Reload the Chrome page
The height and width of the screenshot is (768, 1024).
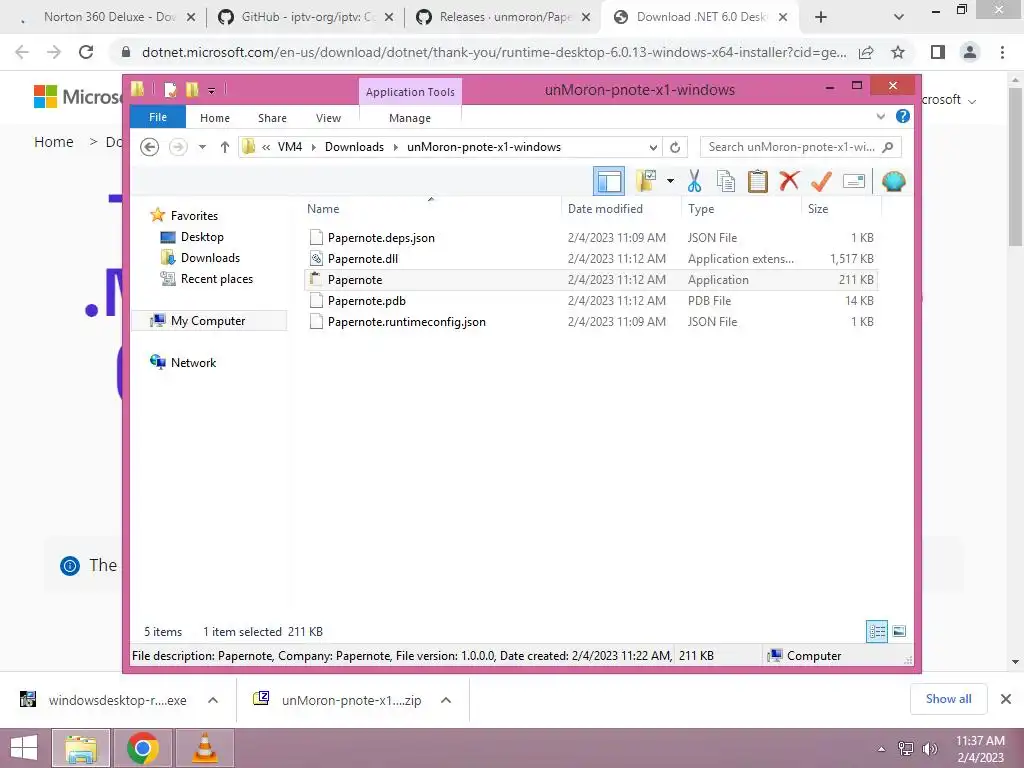click(86, 52)
